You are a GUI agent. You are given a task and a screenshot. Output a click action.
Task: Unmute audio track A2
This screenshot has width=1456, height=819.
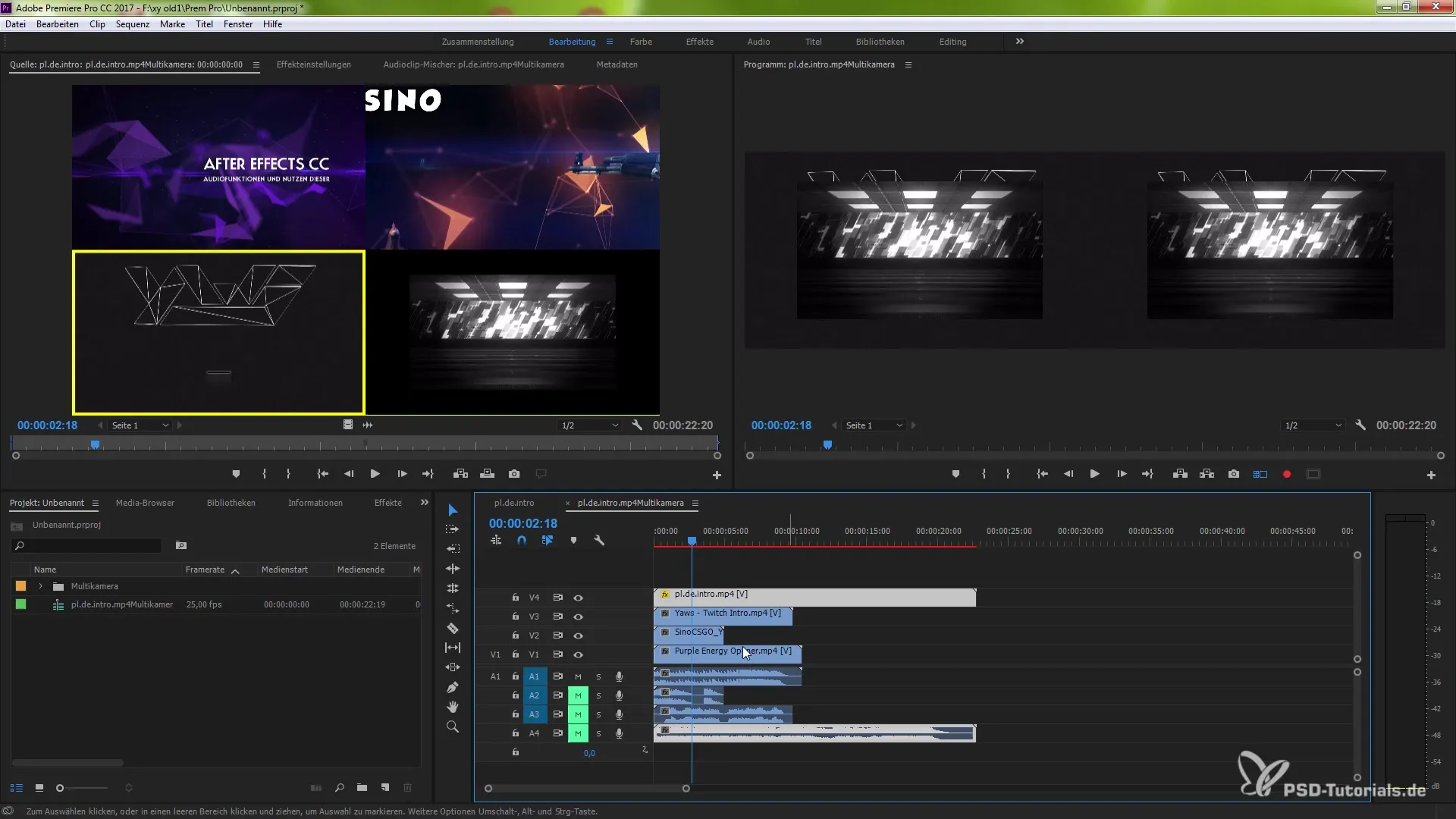(578, 695)
